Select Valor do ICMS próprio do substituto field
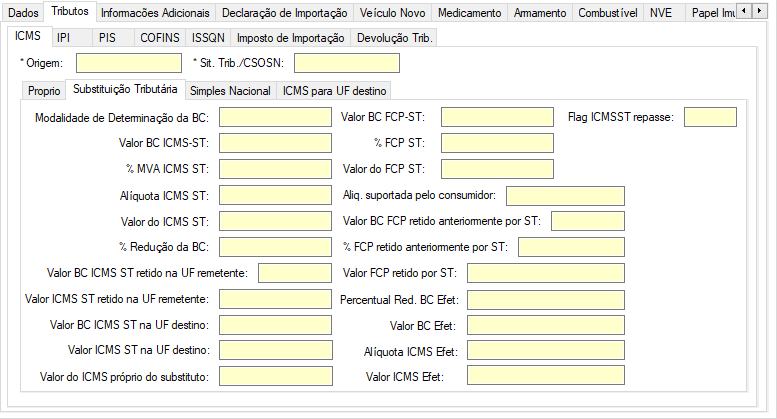This screenshot has width=777, height=419. pyautogui.click(x=276, y=376)
